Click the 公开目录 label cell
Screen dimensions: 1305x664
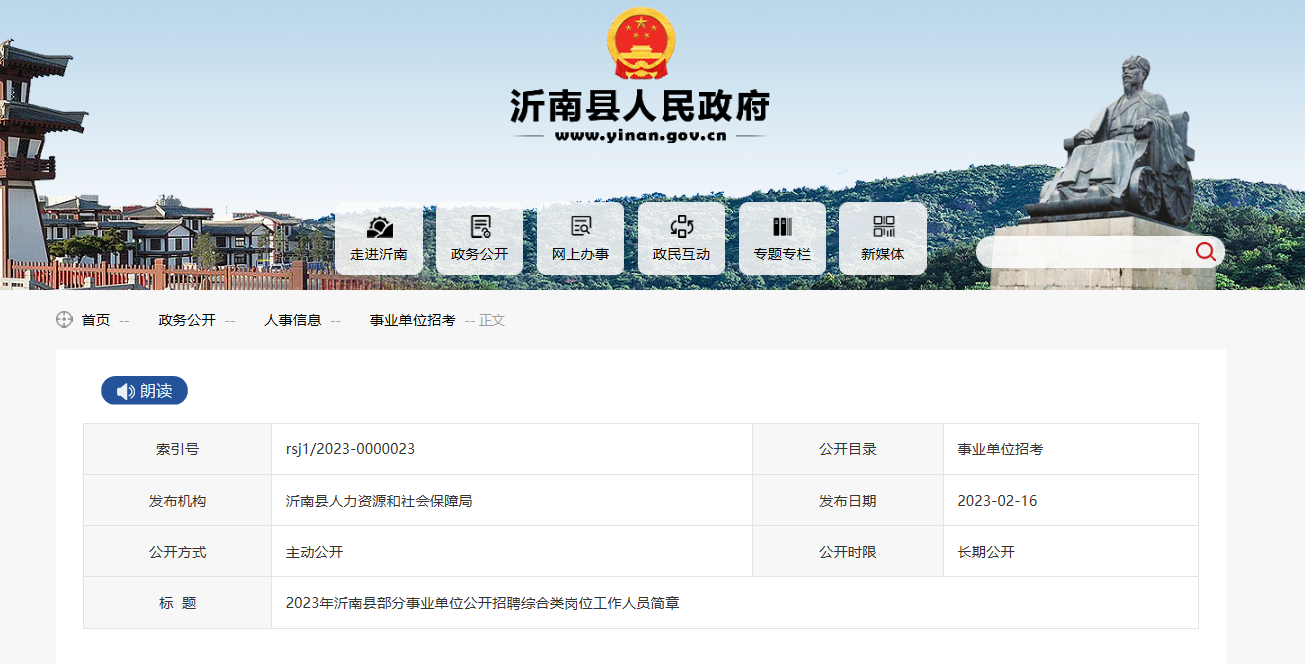pos(848,449)
